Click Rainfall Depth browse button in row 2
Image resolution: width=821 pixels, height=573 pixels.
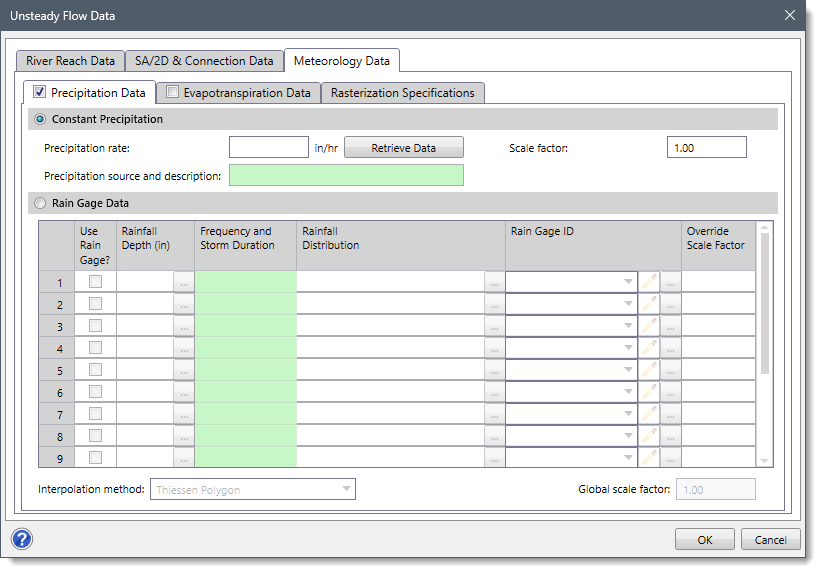(x=184, y=304)
